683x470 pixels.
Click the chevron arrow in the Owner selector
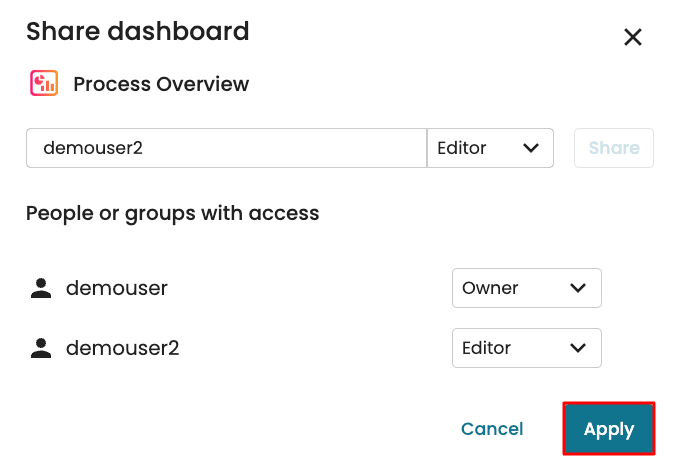[x=577, y=288]
